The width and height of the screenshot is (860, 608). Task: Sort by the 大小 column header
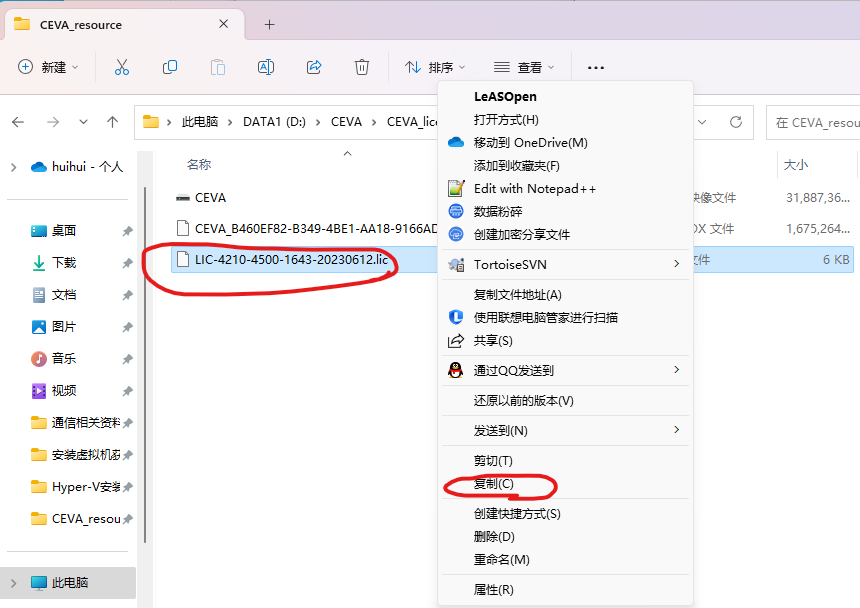tap(796, 164)
